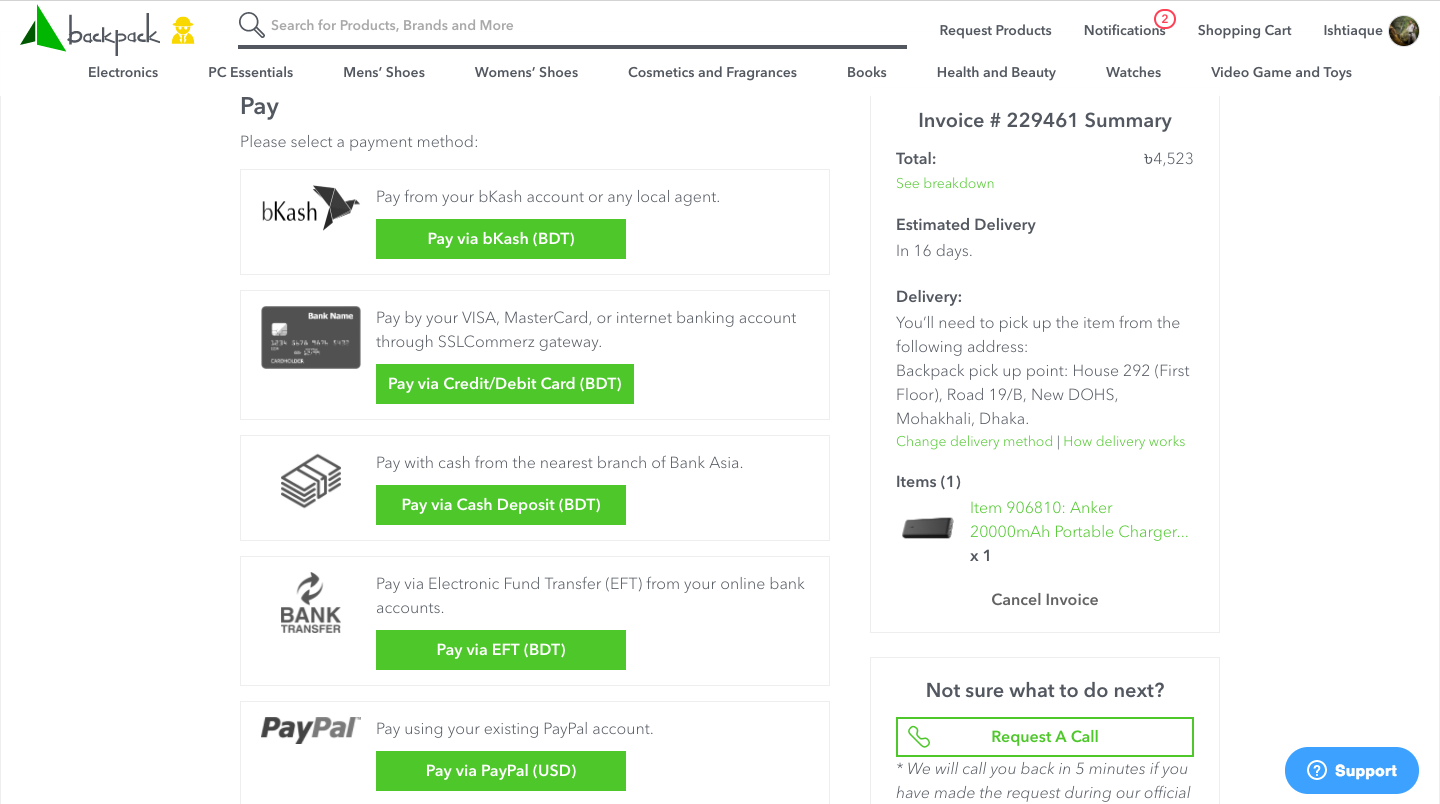Click Change delivery method link
Screen dimensions: 1440x804
(x=974, y=441)
